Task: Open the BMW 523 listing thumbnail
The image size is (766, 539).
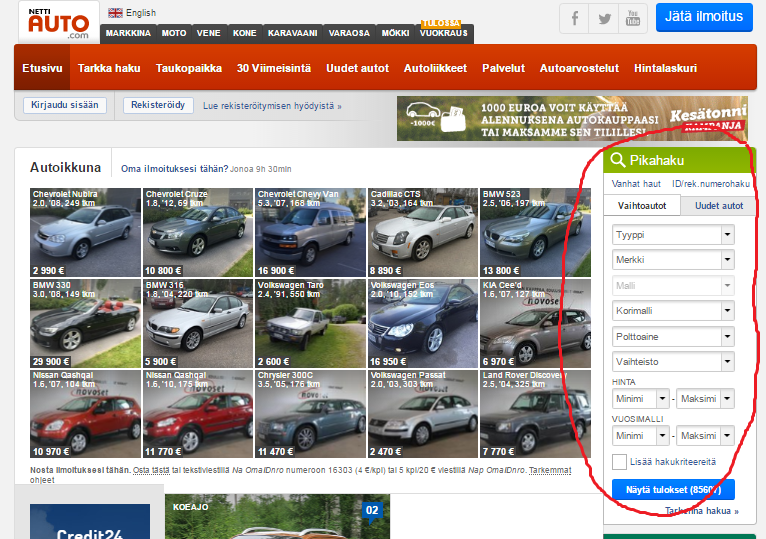Action: (535, 233)
